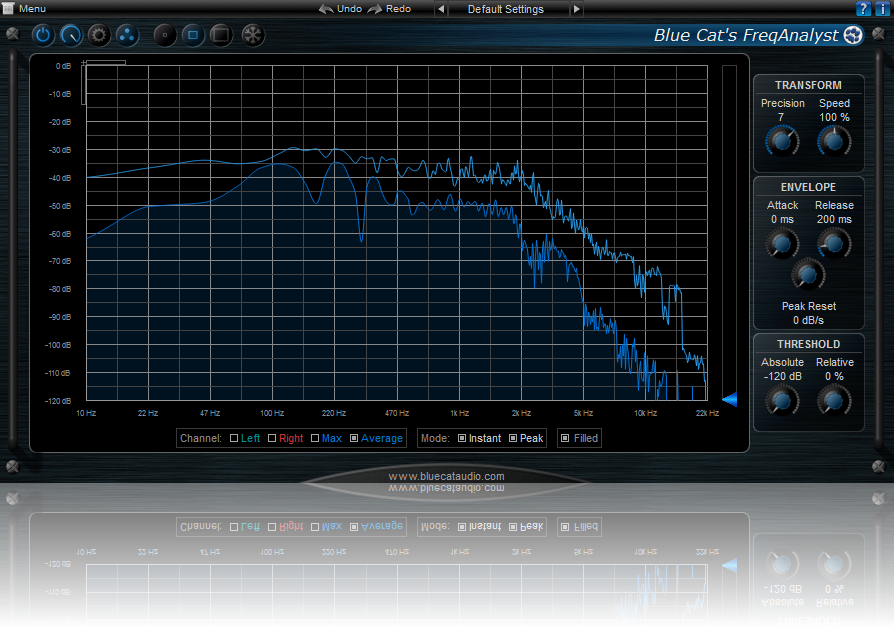Viewport: 894px width, 627px height.
Task: Click the three-dots skin icon in toolbar
Action: pos(126,35)
